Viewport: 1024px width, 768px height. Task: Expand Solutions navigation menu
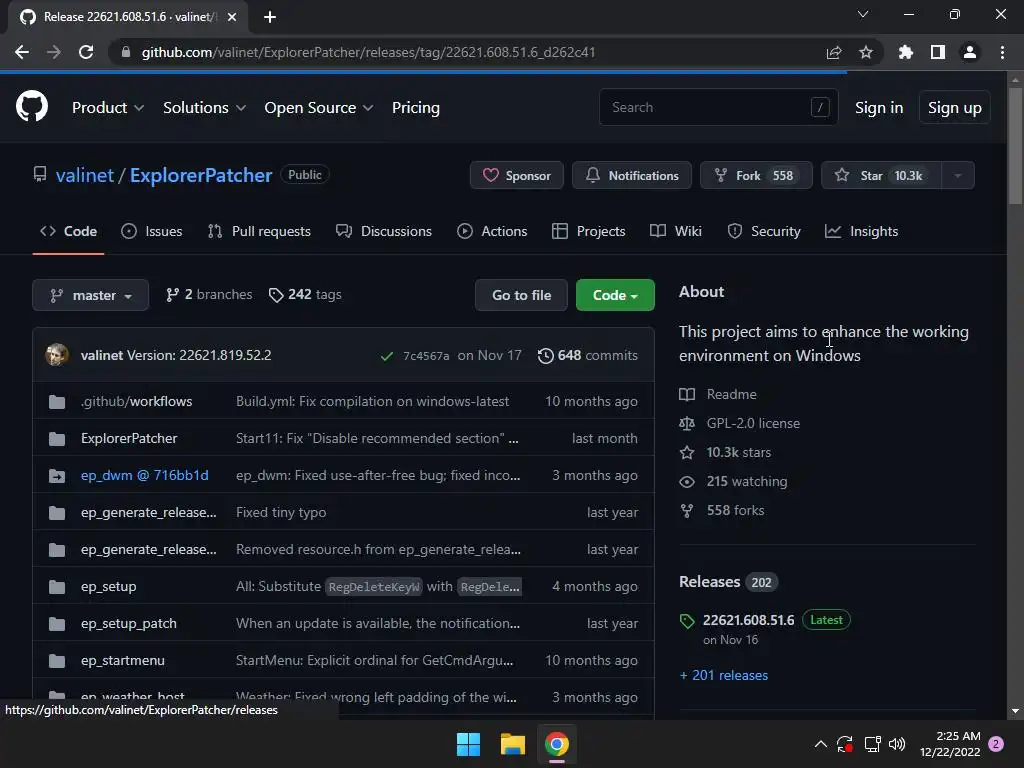pyautogui.click(x=204, y=108)
